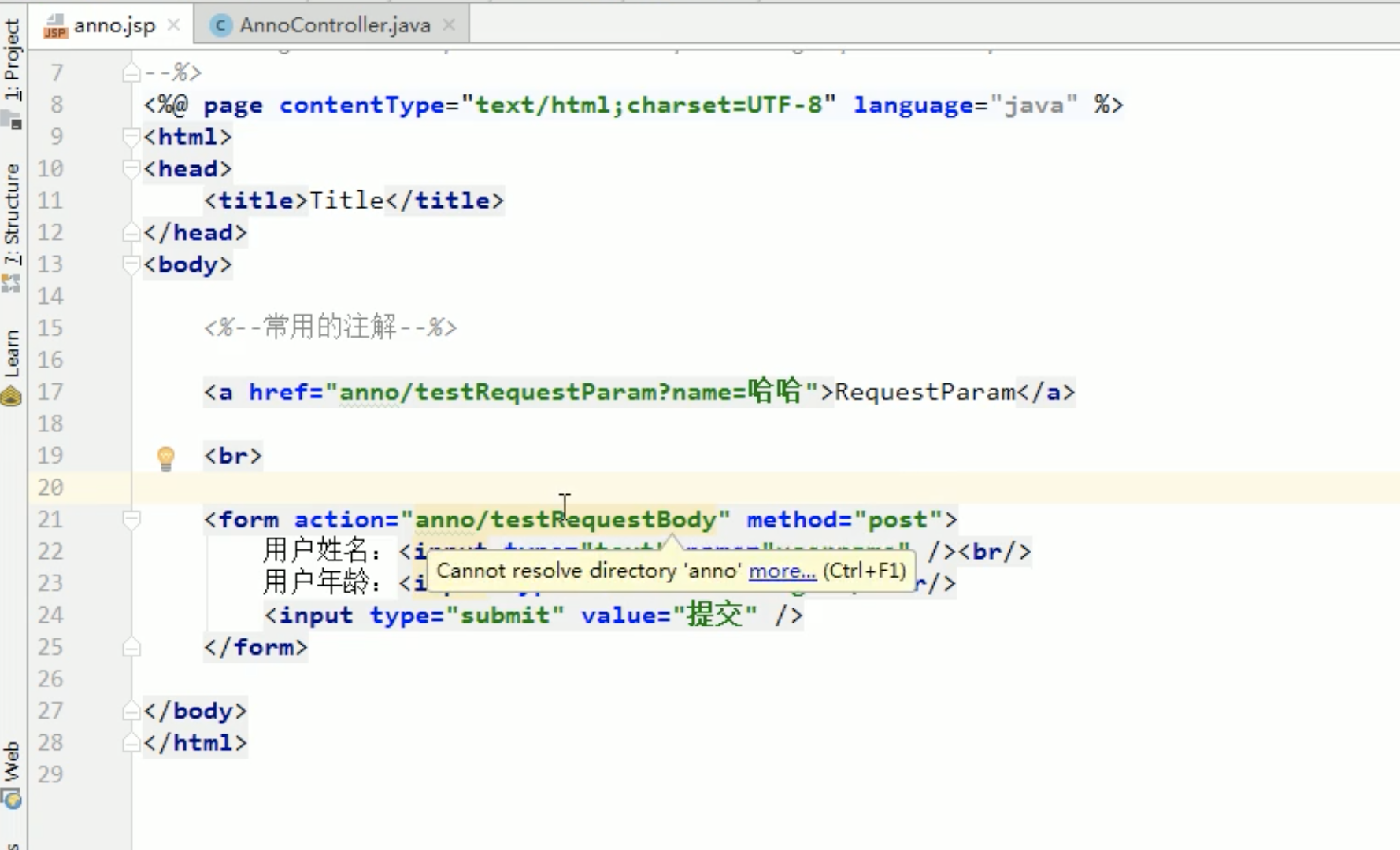
Task: Click the 'RequestParam' link text on line 17
Action: [925, 392]
